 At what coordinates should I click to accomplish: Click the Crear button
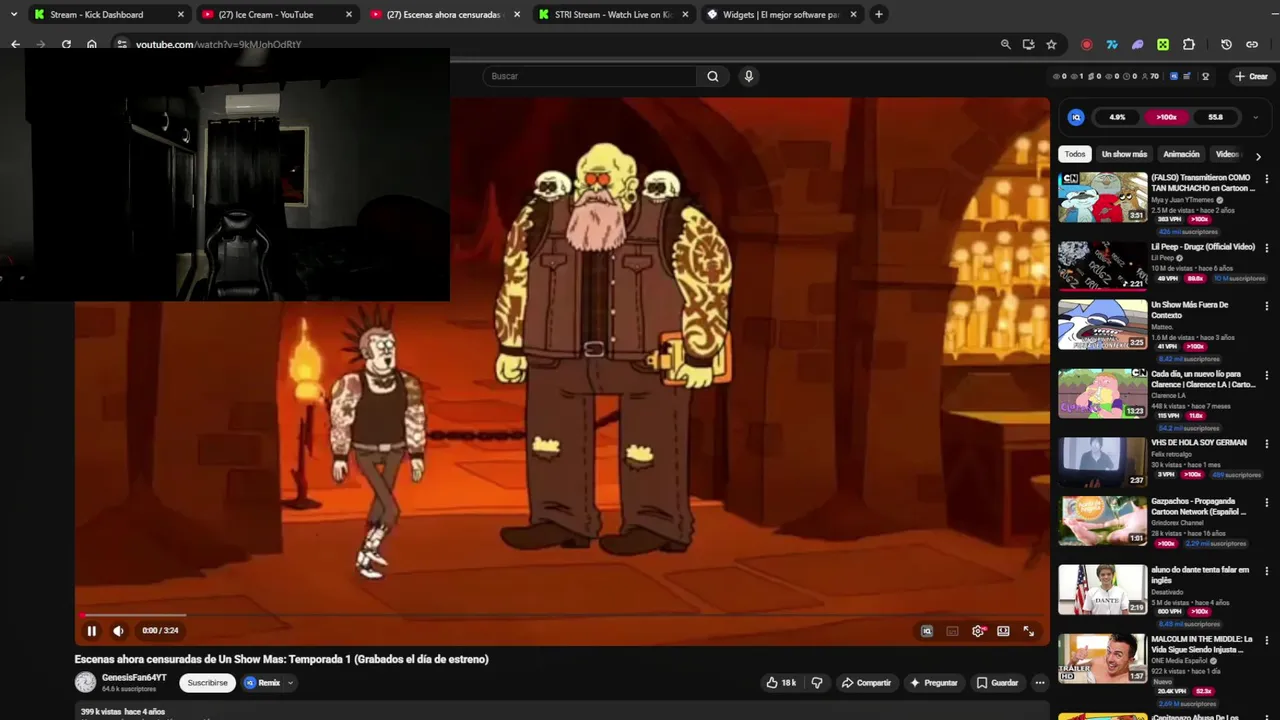(x=1251, y=76)
